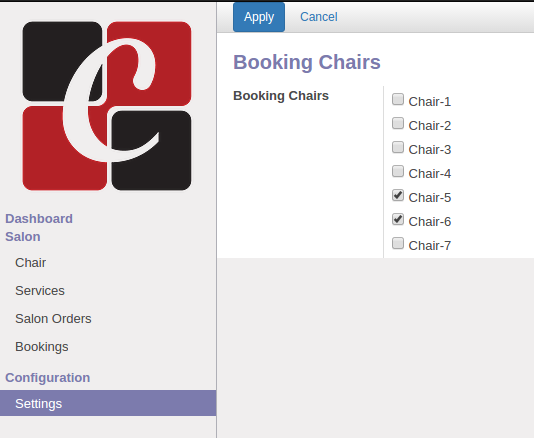This screenshot has width=534, height=438.
Task: Enable the Chair-2 checkbox
Action: tap(398, 123)
